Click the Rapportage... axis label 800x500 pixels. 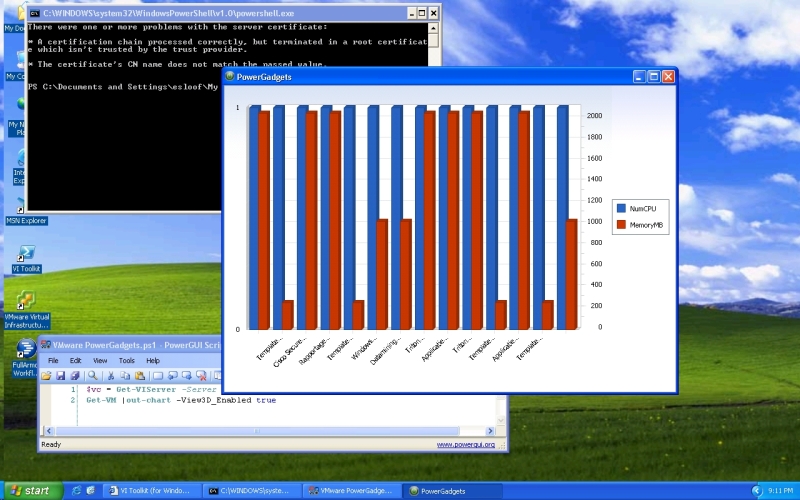click(314, 350)
